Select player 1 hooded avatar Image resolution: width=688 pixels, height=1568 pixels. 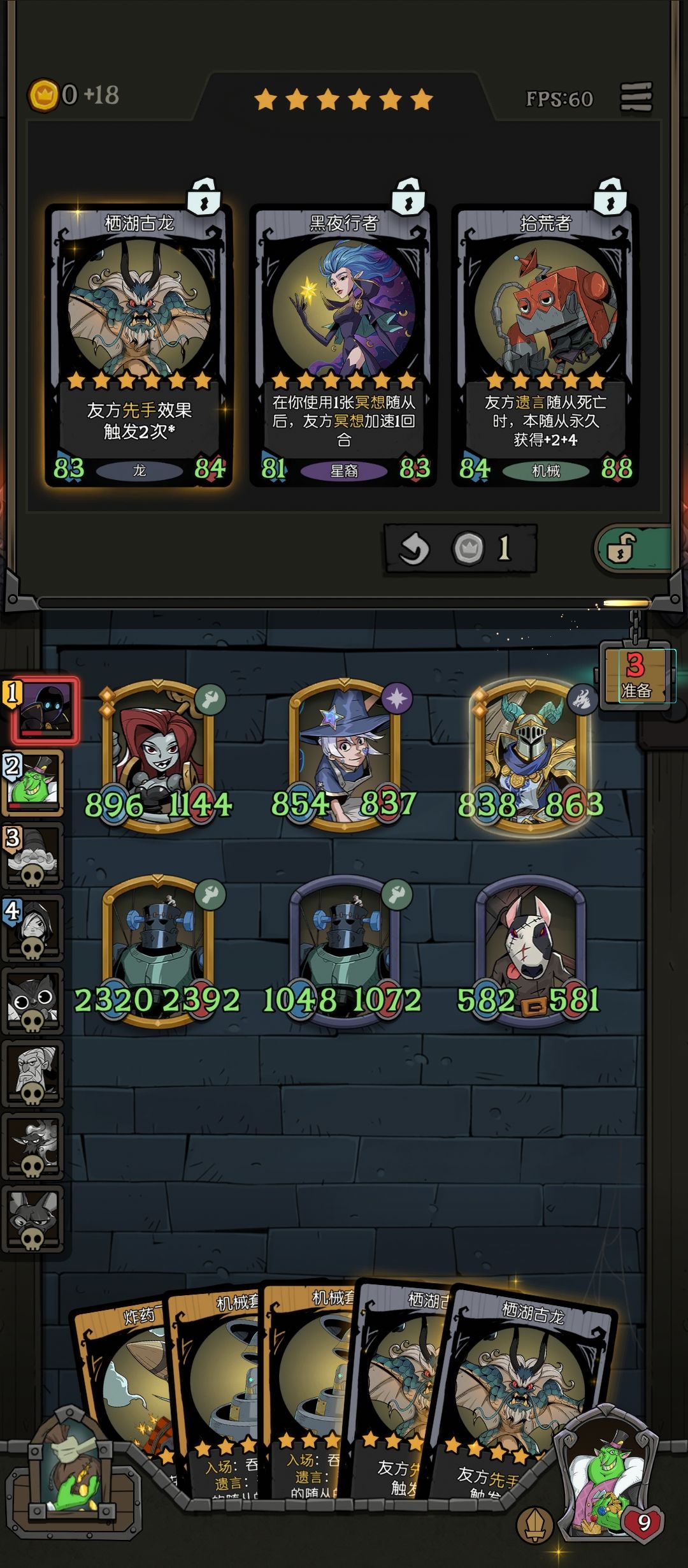(43, 711)
